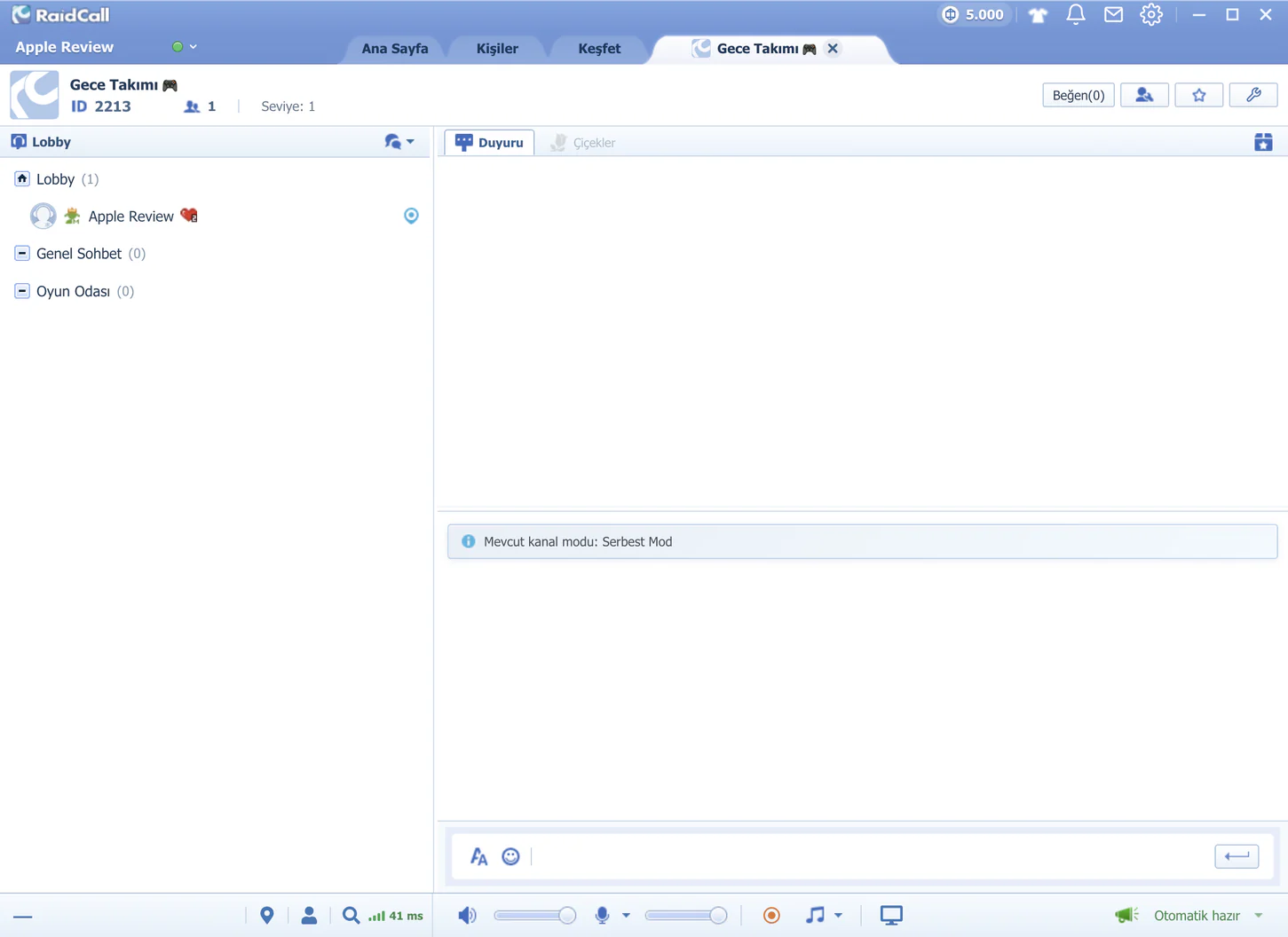Collapse the Oyun Odası channel
This screenshot has width=1288, height=937.
pos(22,290)
